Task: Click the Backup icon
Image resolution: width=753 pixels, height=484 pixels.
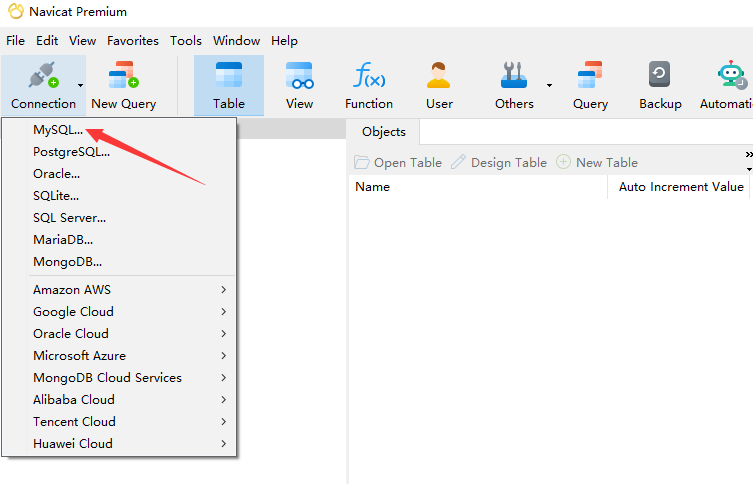Action: click(x=659, y=74)
